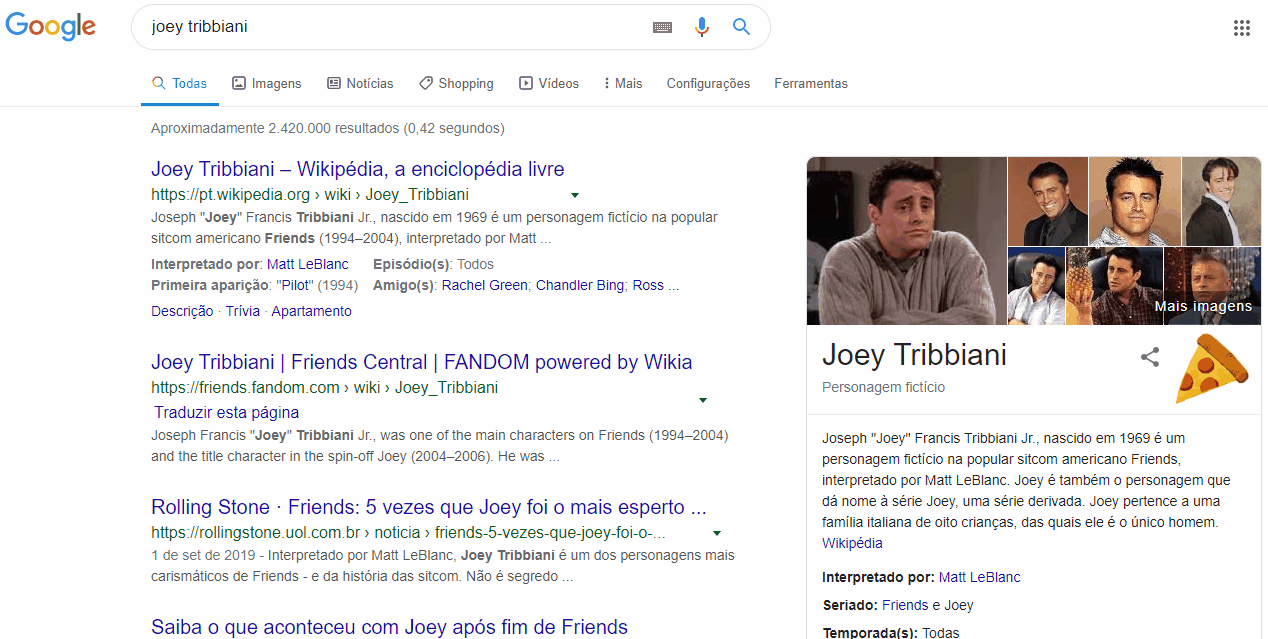This screenshot has height=639, width=1268.
Task: Expand dropdown arrow next to rollingstone URL
Action: 717,533
